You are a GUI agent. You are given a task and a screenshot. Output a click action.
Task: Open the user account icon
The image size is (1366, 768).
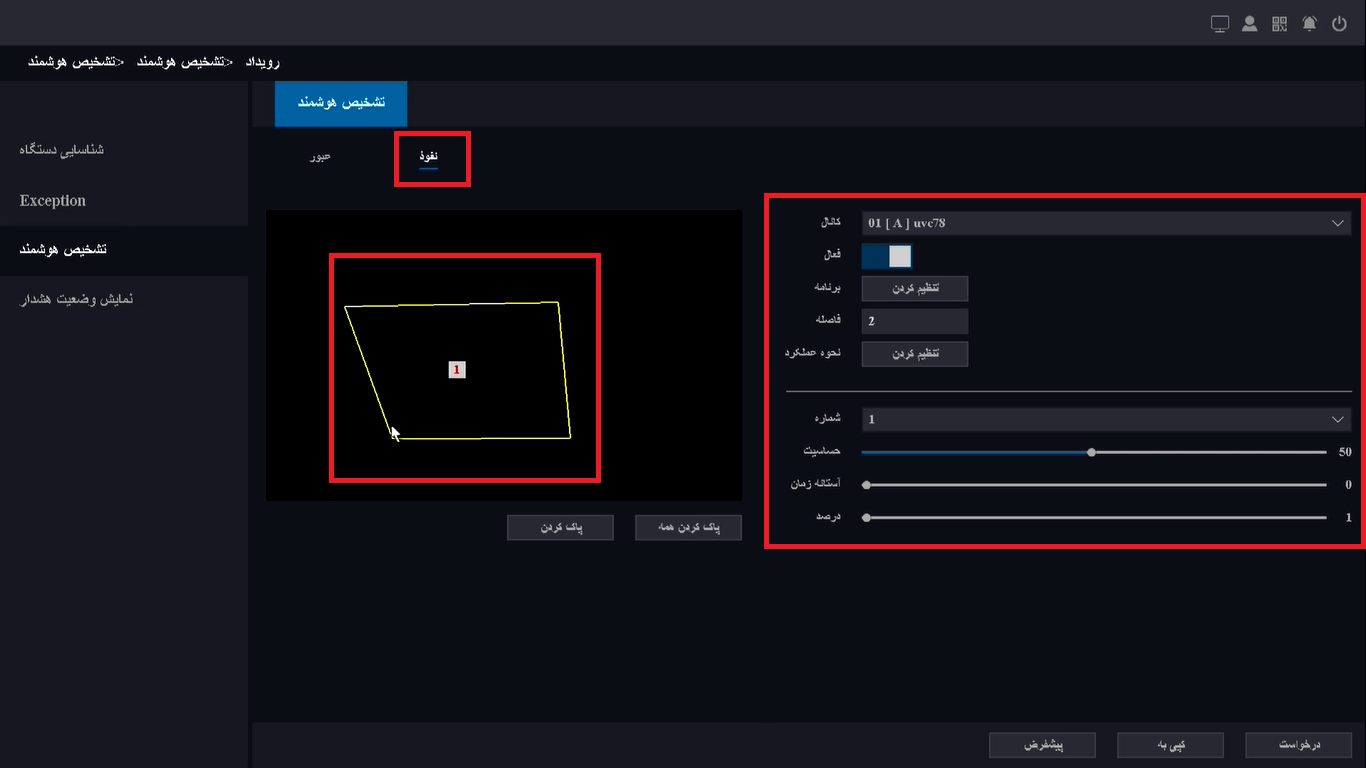(x=1250, y=24)
